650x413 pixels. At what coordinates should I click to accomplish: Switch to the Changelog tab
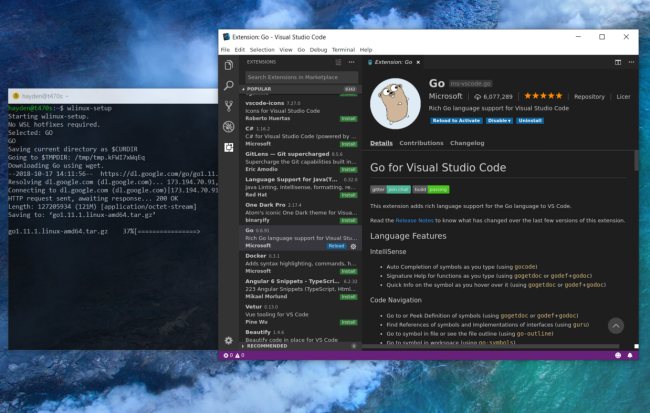(x=467, y=143)
